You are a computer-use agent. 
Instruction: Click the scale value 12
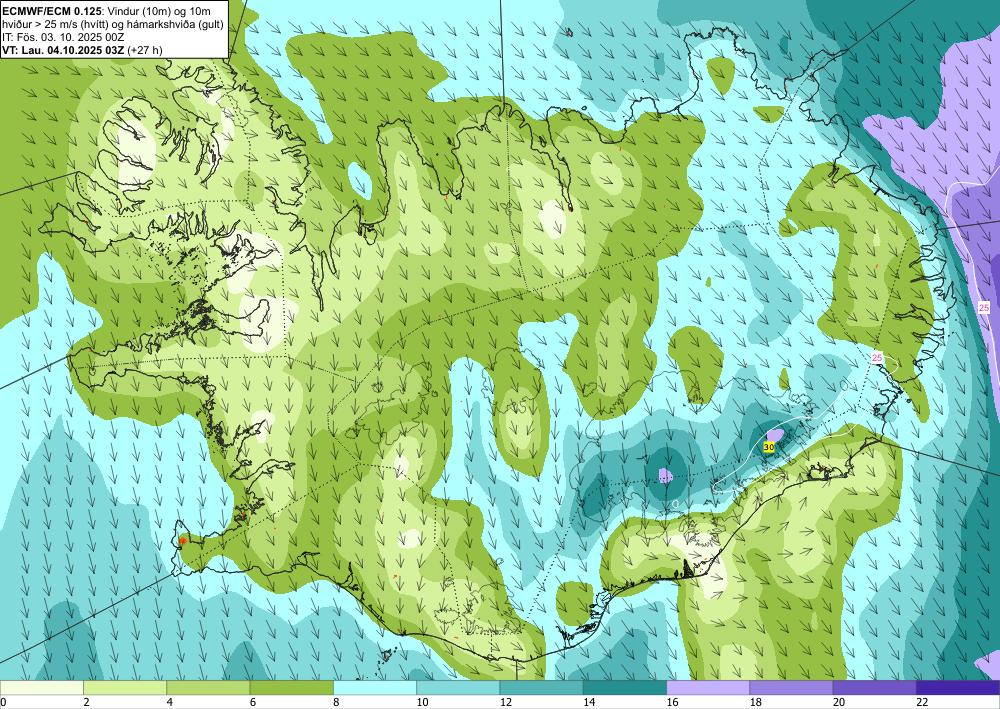505,703
